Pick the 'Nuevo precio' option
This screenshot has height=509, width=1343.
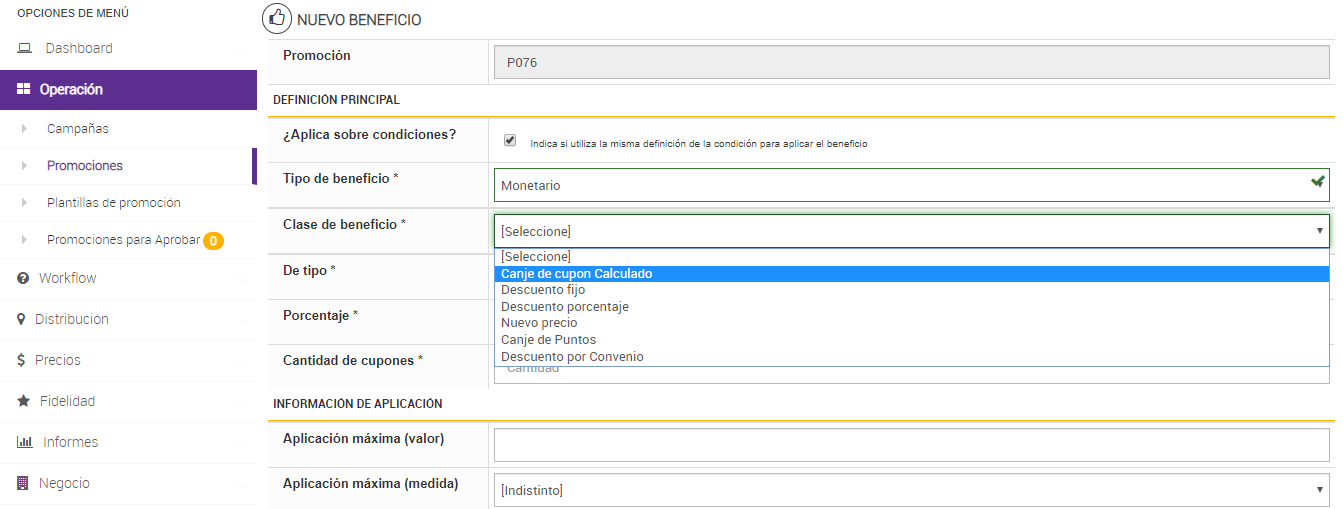click(539, 323)
